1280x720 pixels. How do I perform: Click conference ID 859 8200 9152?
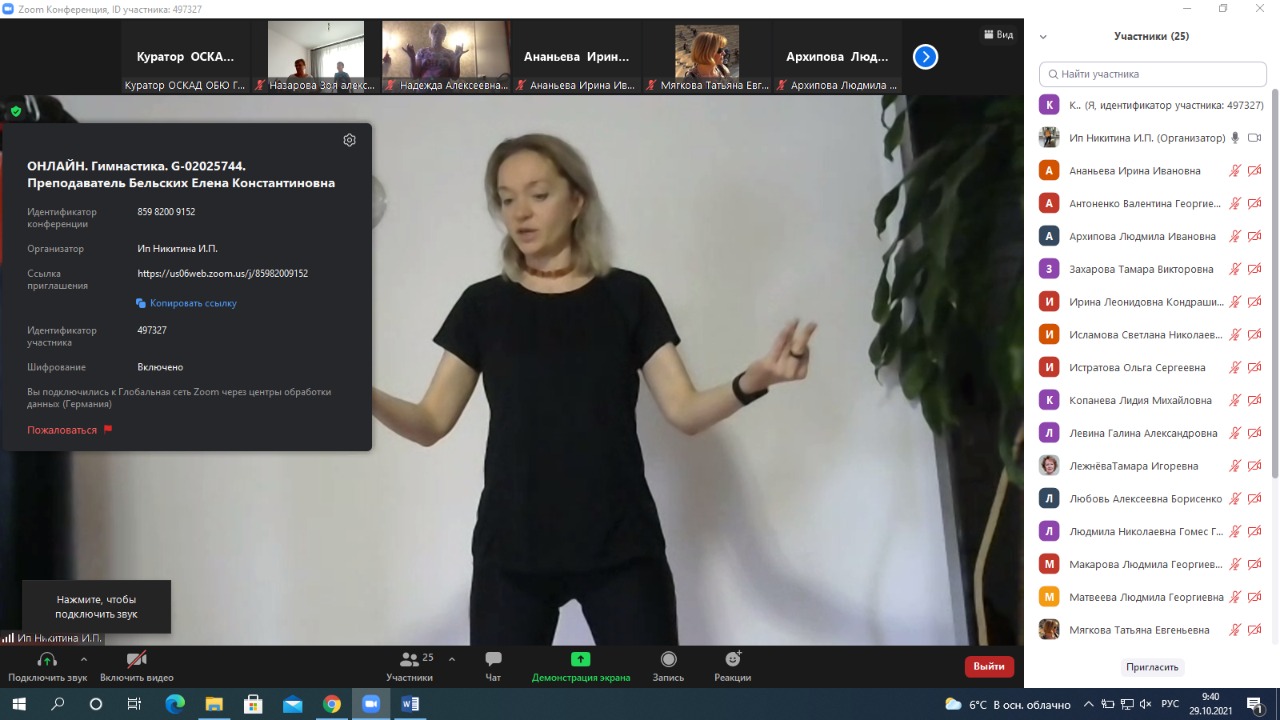pos(166,212)
